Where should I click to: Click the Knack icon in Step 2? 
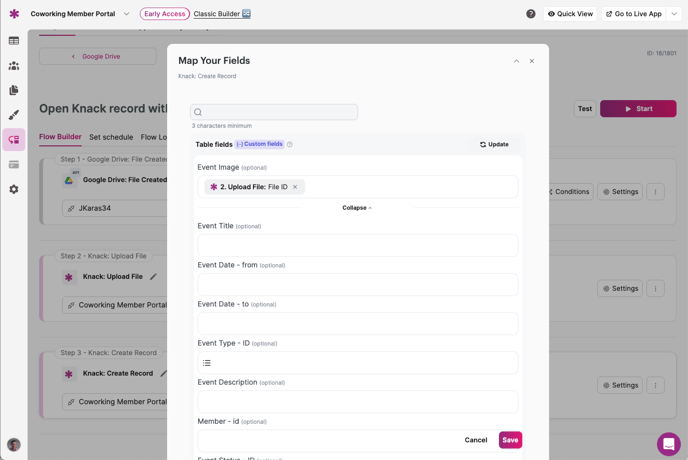69,277
